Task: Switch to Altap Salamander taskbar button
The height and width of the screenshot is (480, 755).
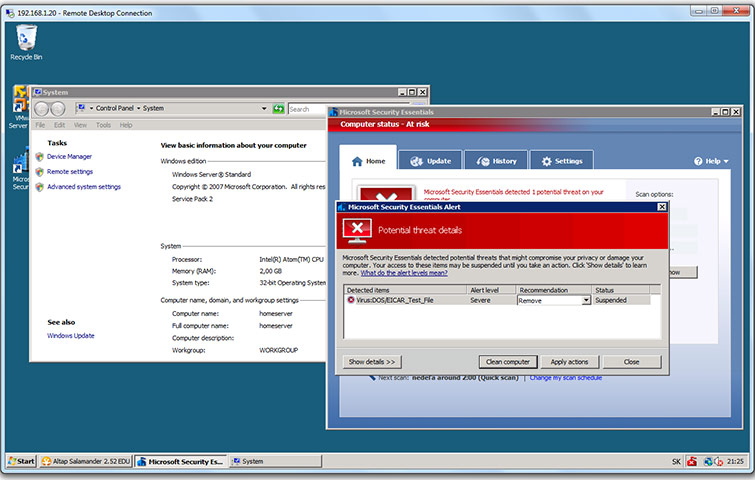Action: coord(86,461)
